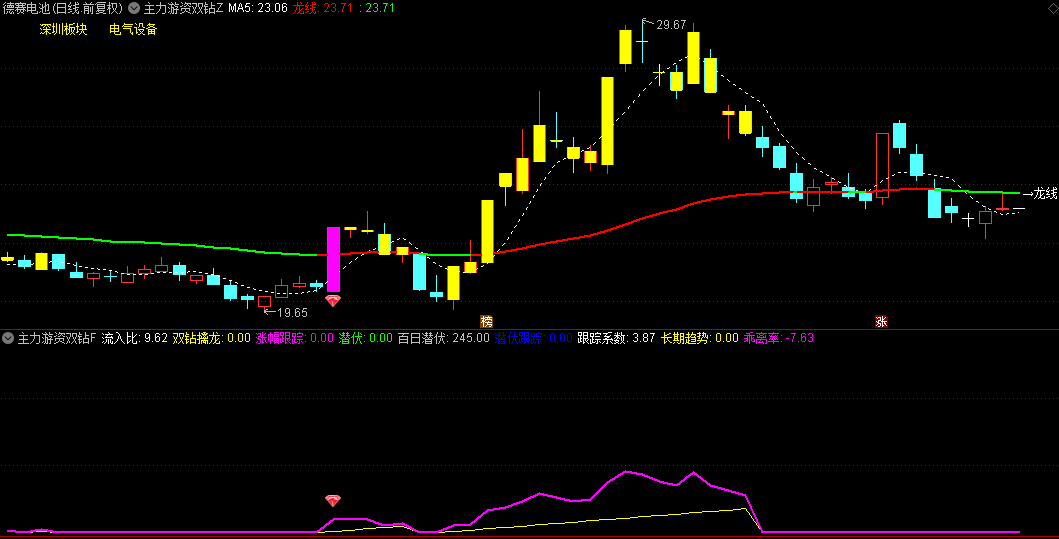
Task: Click the hollow red candle above 涨 marker
Action: pos(882,165)
